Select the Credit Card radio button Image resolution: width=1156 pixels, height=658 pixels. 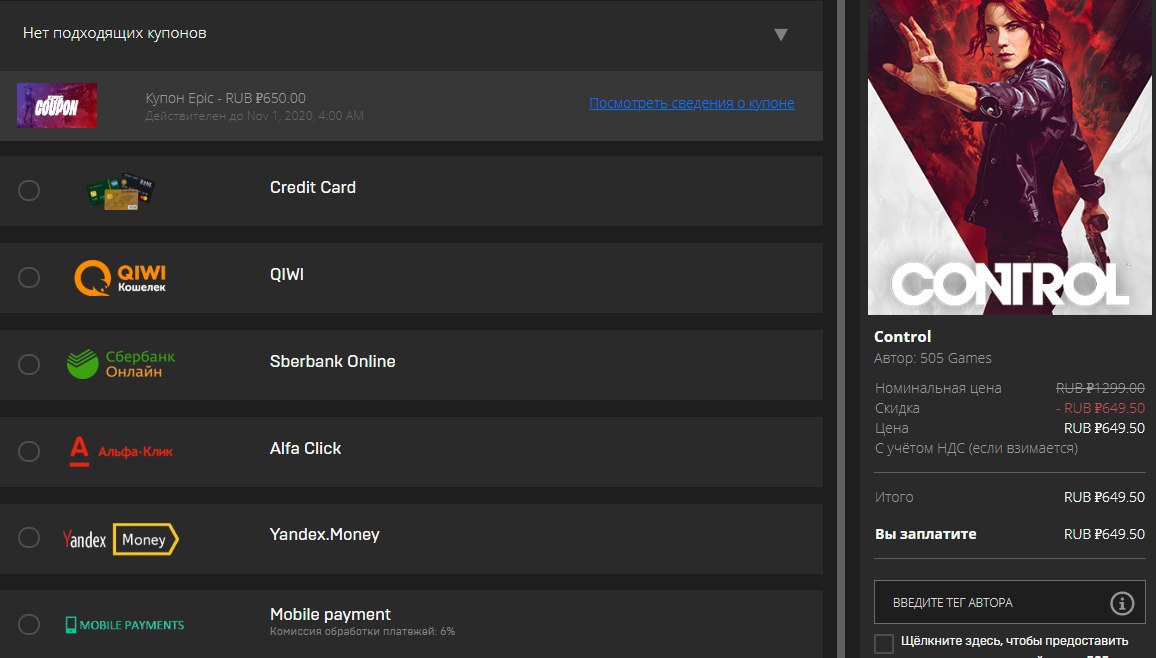[29, 190]
